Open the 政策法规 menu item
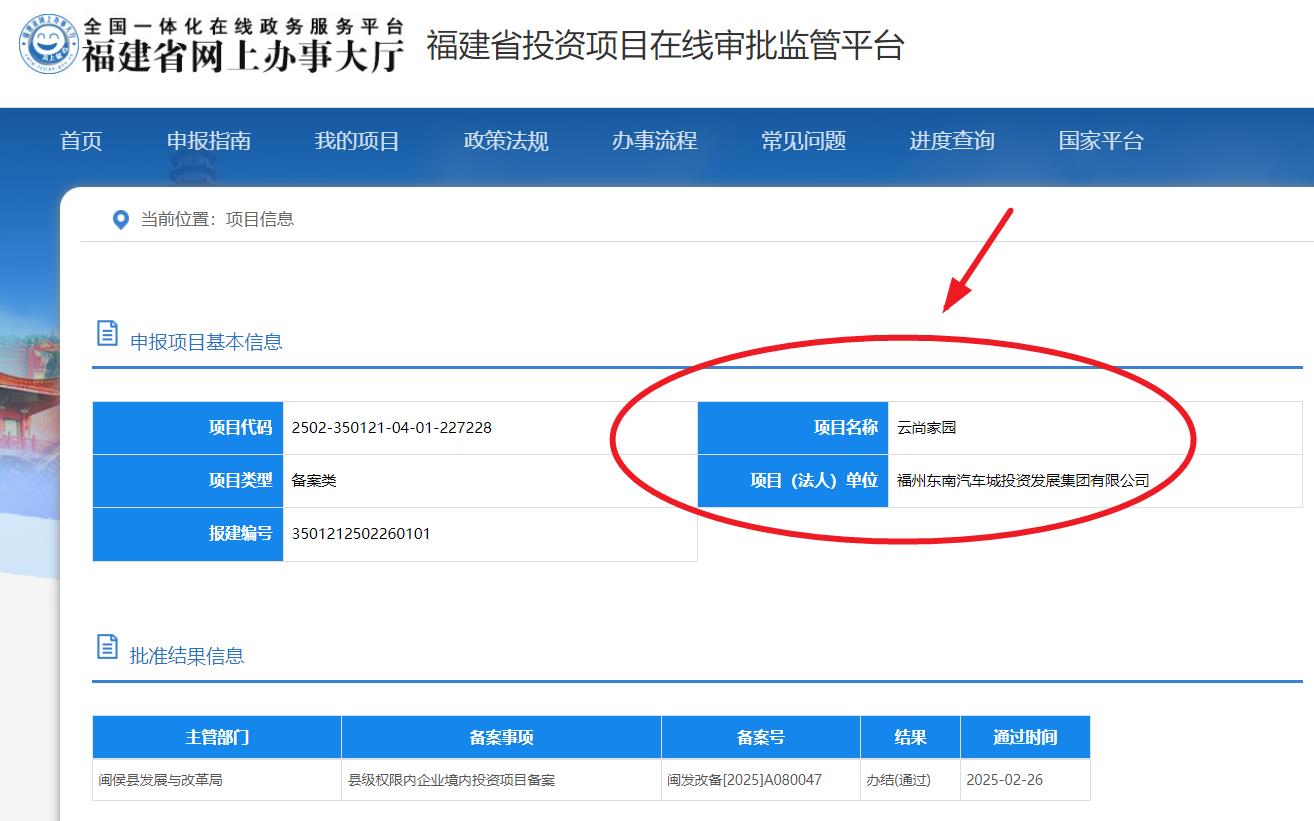Screen dimensions: 1314x821 [x=506, y=141]
